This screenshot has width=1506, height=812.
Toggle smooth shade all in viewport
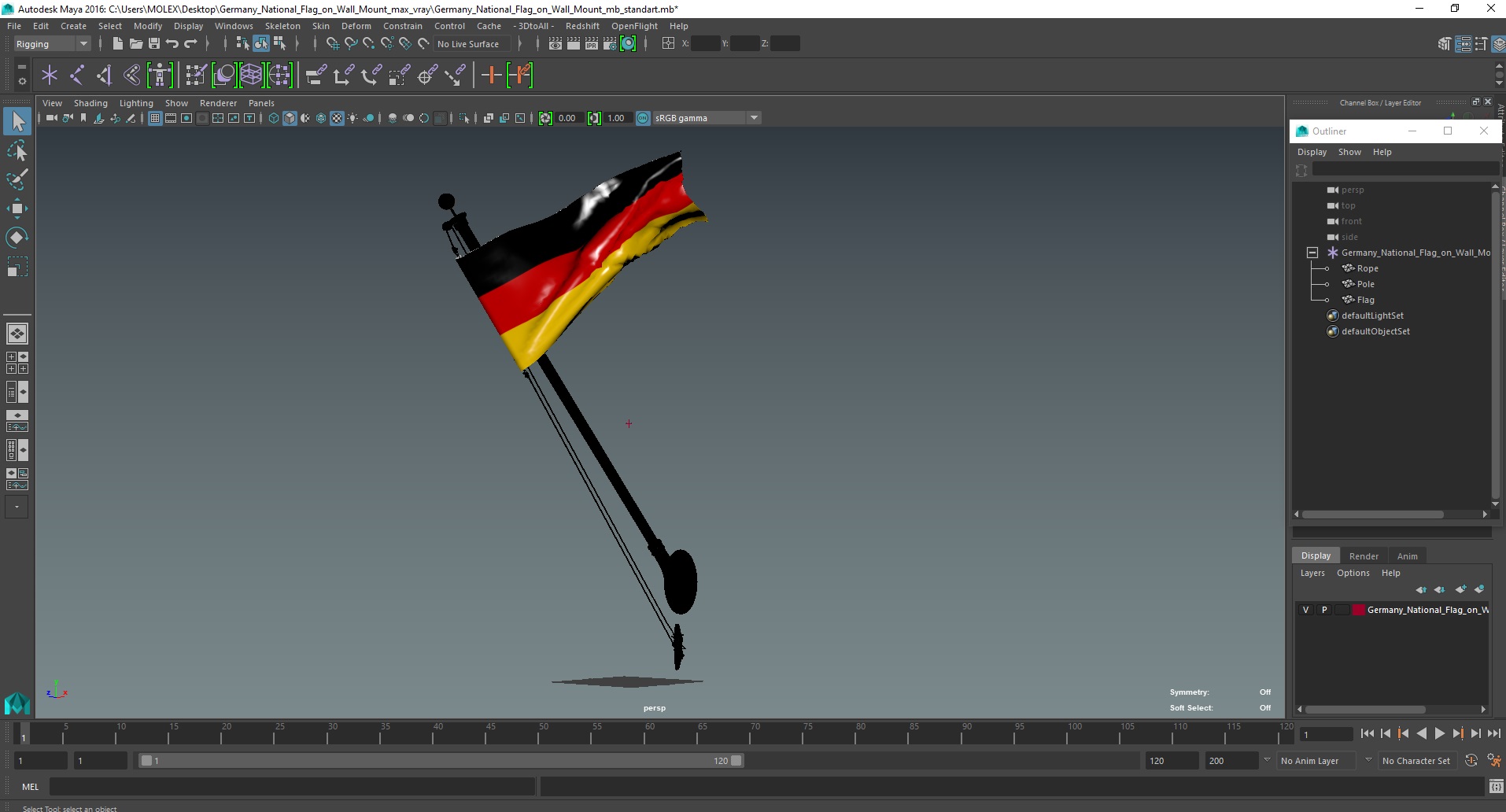pyautogui.click(x=290, y=118)
